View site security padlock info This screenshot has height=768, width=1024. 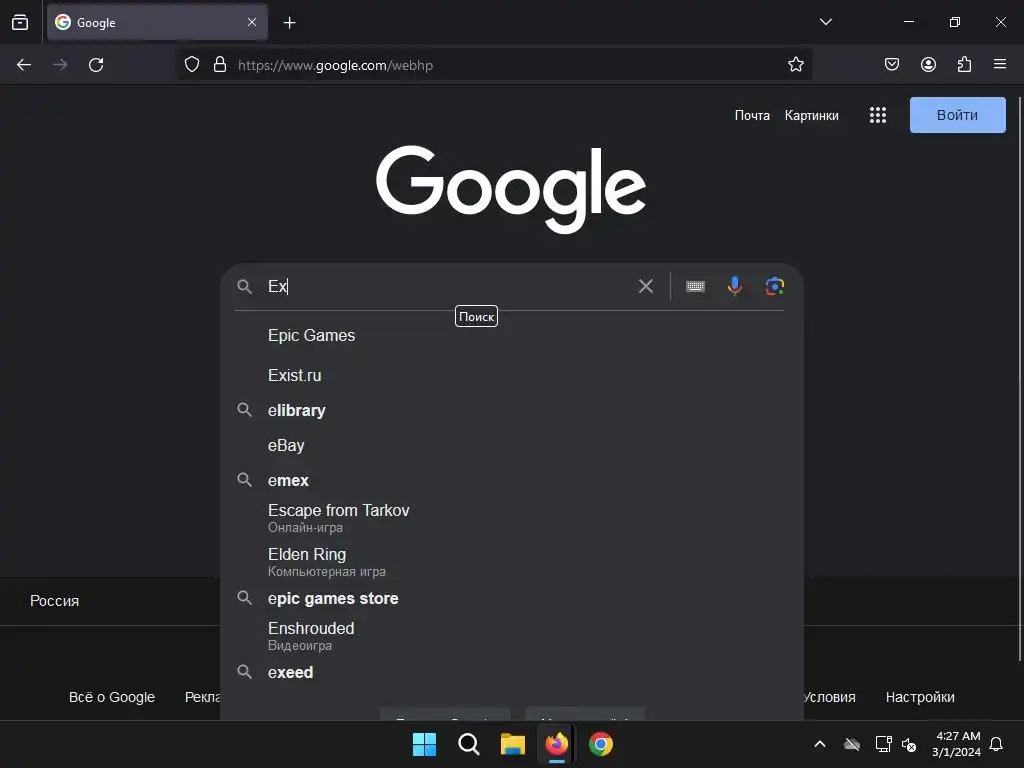220,65
